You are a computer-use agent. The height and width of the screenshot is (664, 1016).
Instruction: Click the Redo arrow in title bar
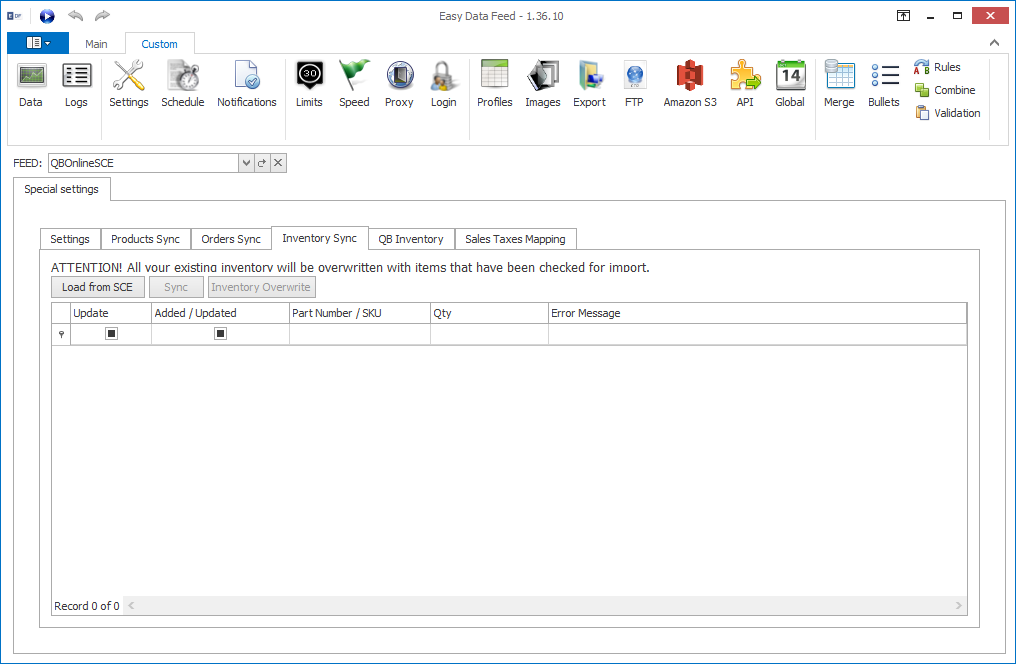(102, 16)
